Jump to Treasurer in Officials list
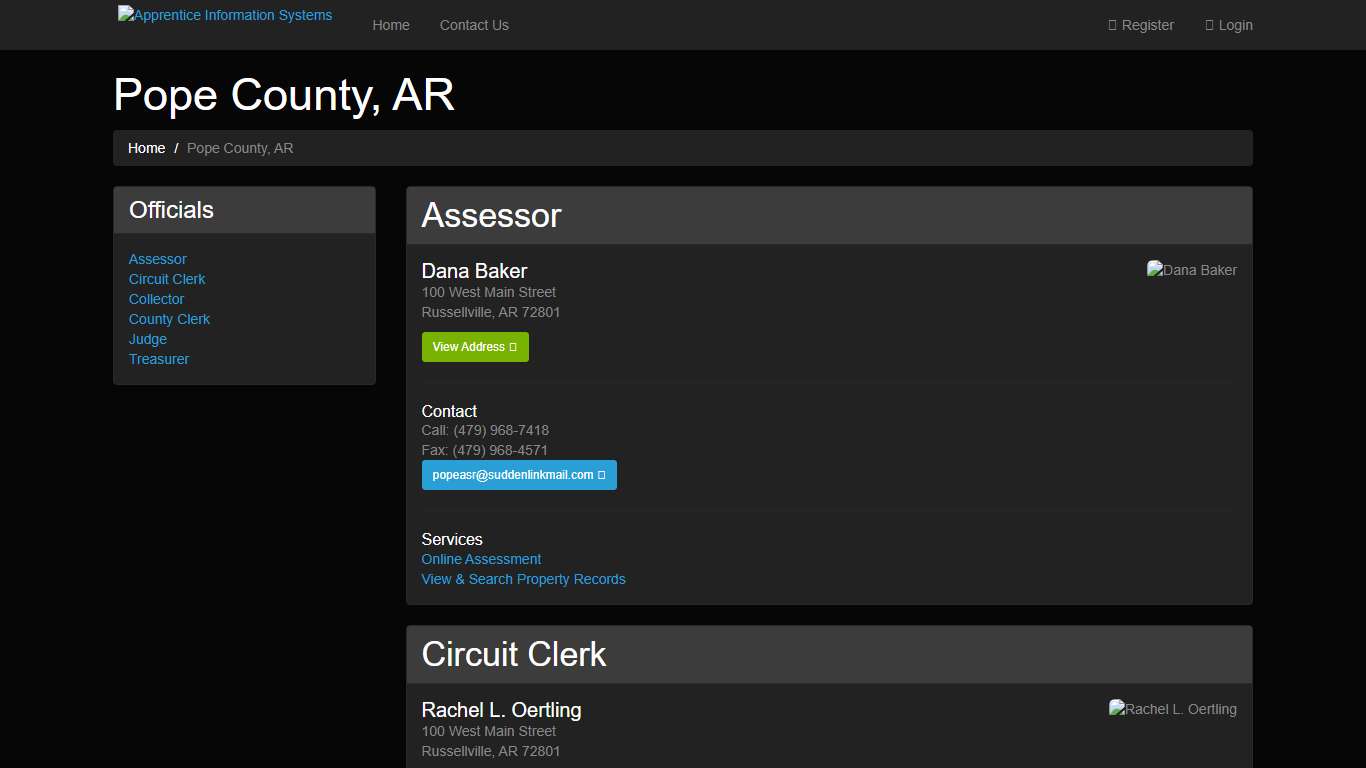The height and width of the screenshot is (768, 1366). pyautogui.click(x=159, y=359)
